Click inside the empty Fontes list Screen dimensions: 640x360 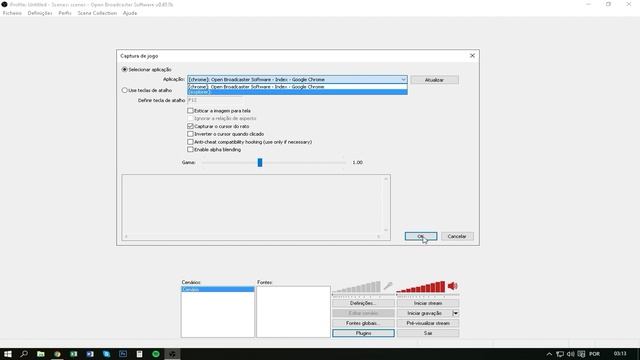293,311
